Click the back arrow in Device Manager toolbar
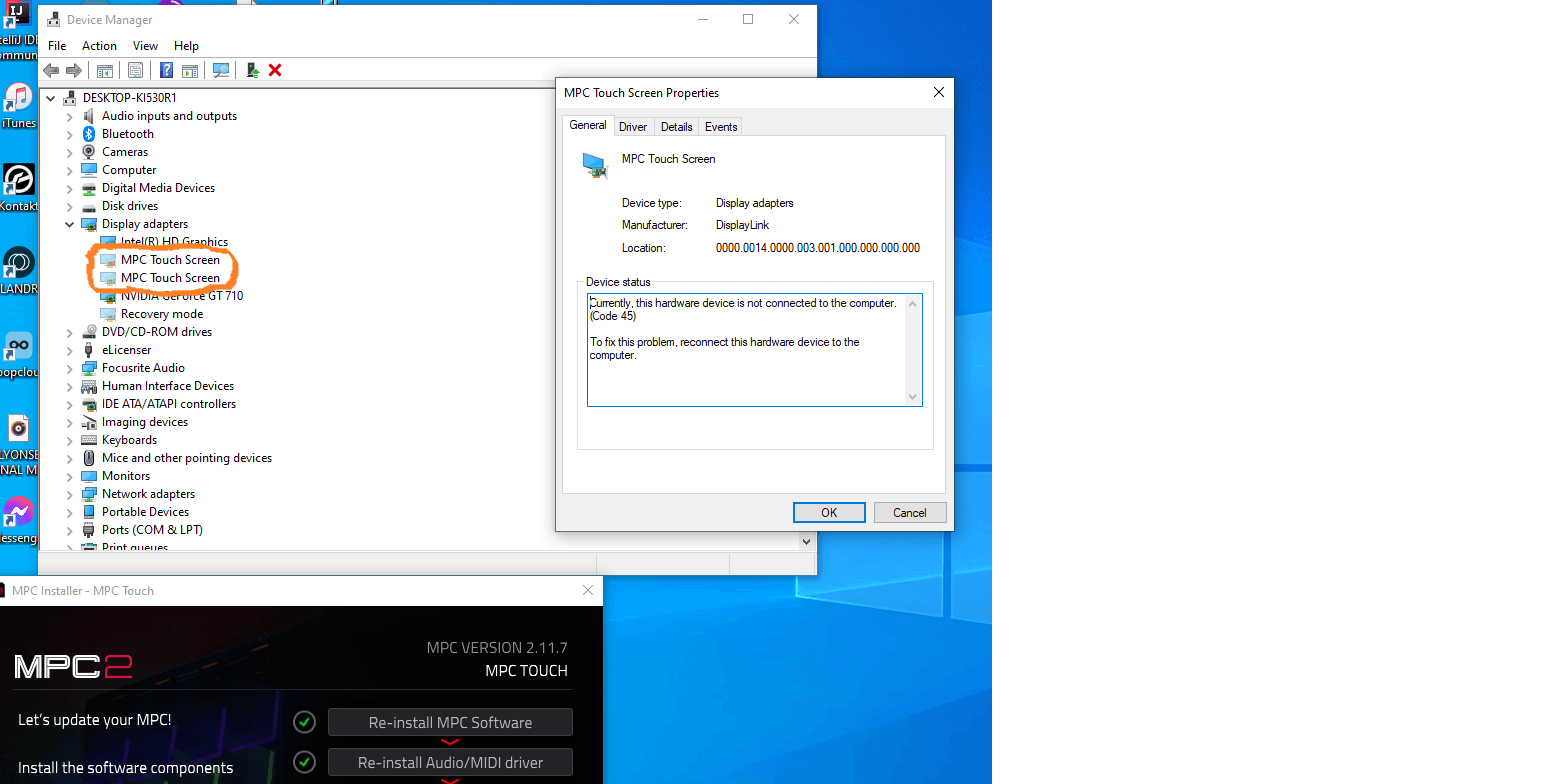The image size is (1551, 784). click(51, 70)
